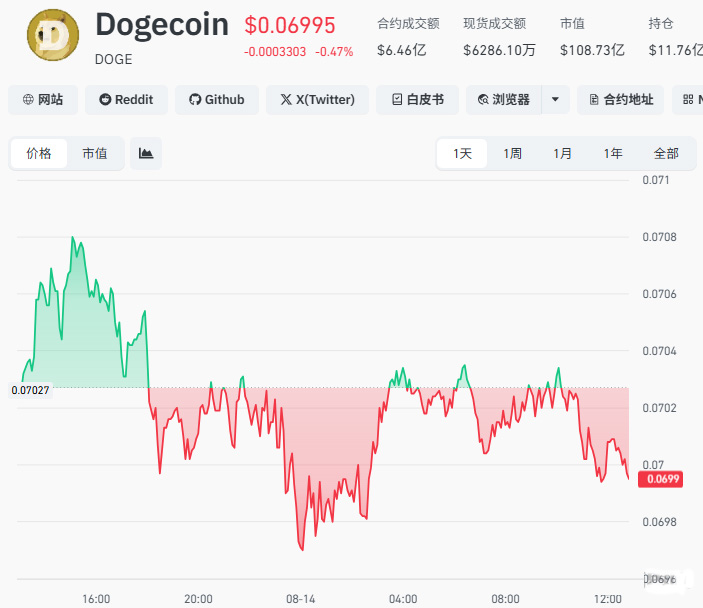Click the 合约成交额 value $6.46亿
703x608 pixels.
(x=402, y=50)
